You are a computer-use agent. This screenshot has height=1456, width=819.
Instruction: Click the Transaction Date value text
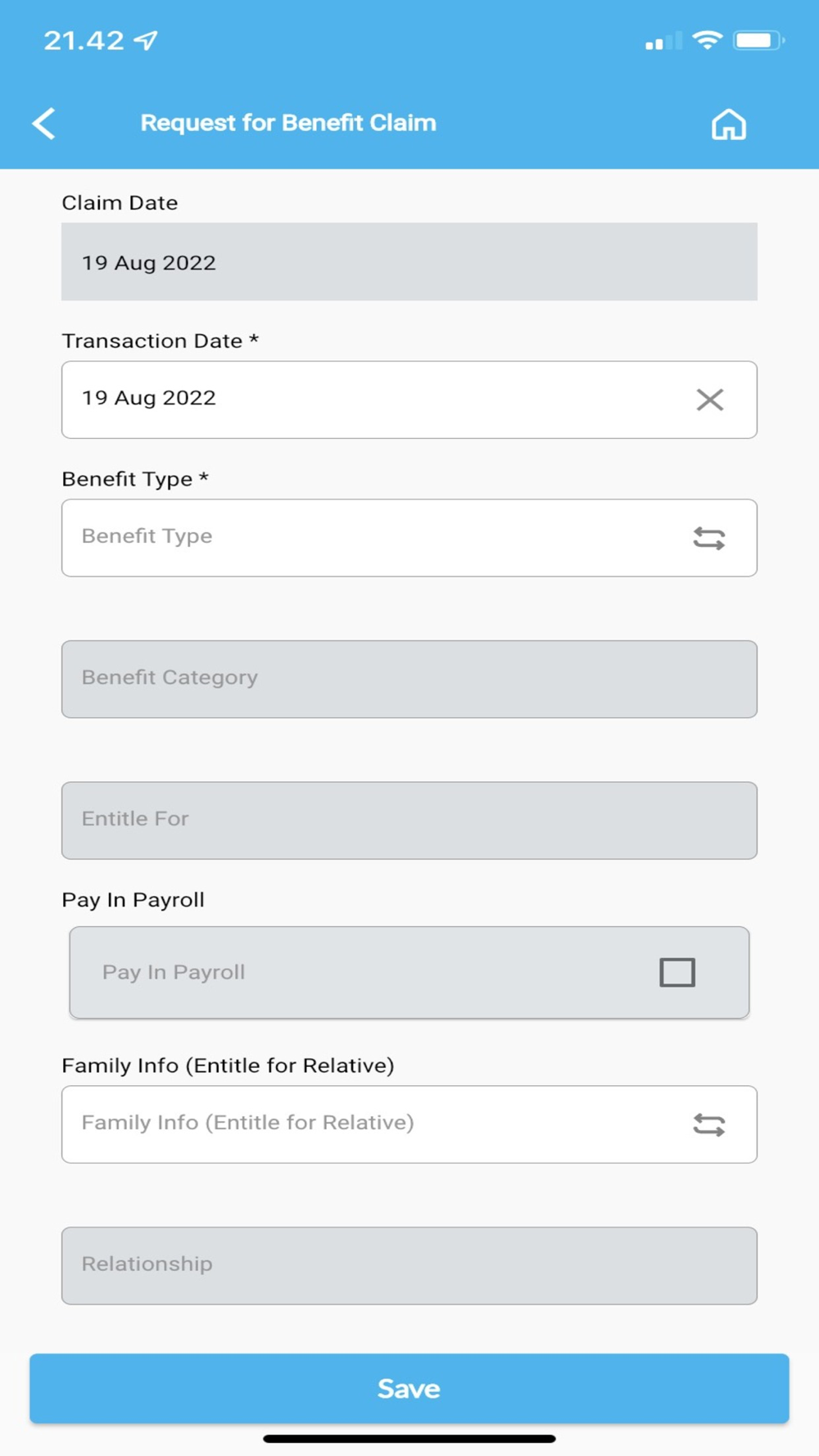pyautogui.click(x=149, y=398)
